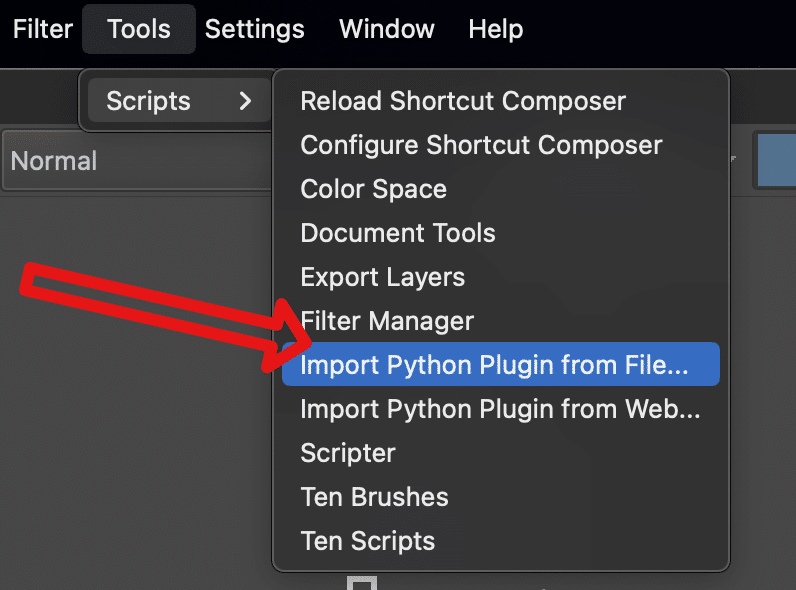Screen dimensions: 796x590
Task: Open the Window menu
Action: point(387,29)
